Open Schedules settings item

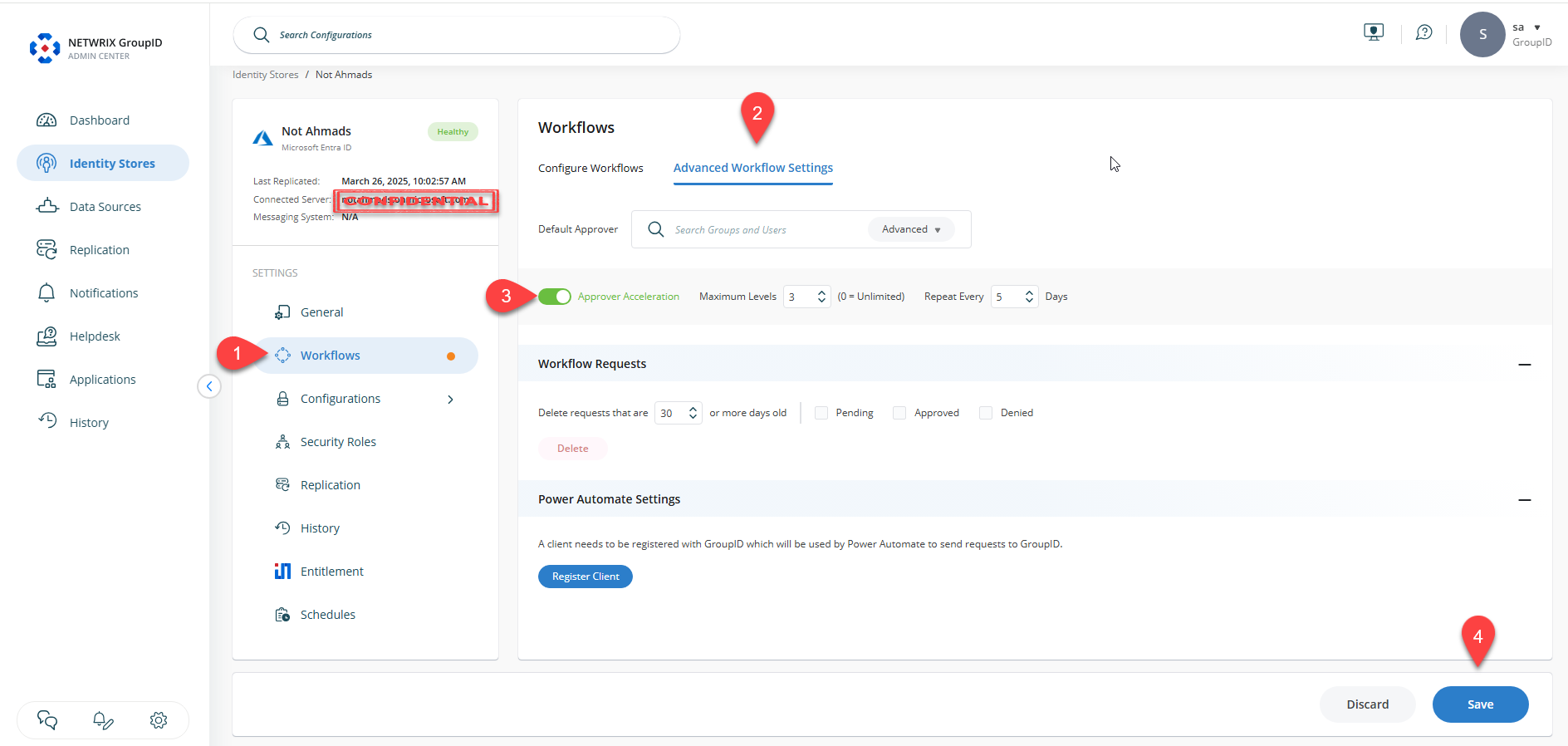click(x=365, y=615)
